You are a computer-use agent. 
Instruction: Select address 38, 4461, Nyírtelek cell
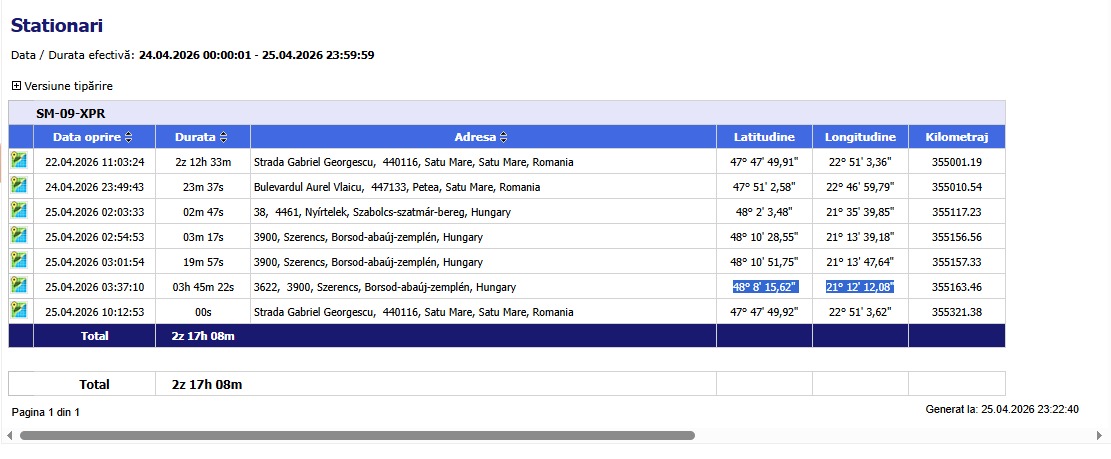[x=483, y=212]
